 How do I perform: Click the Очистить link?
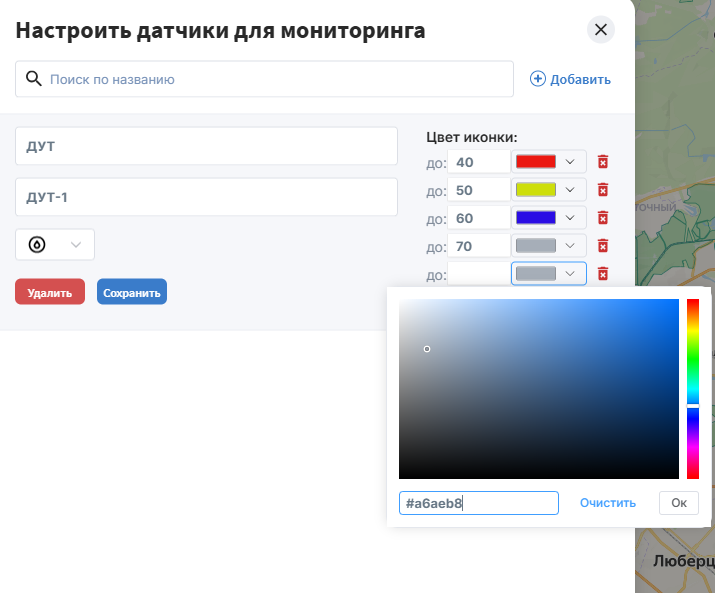608,503
